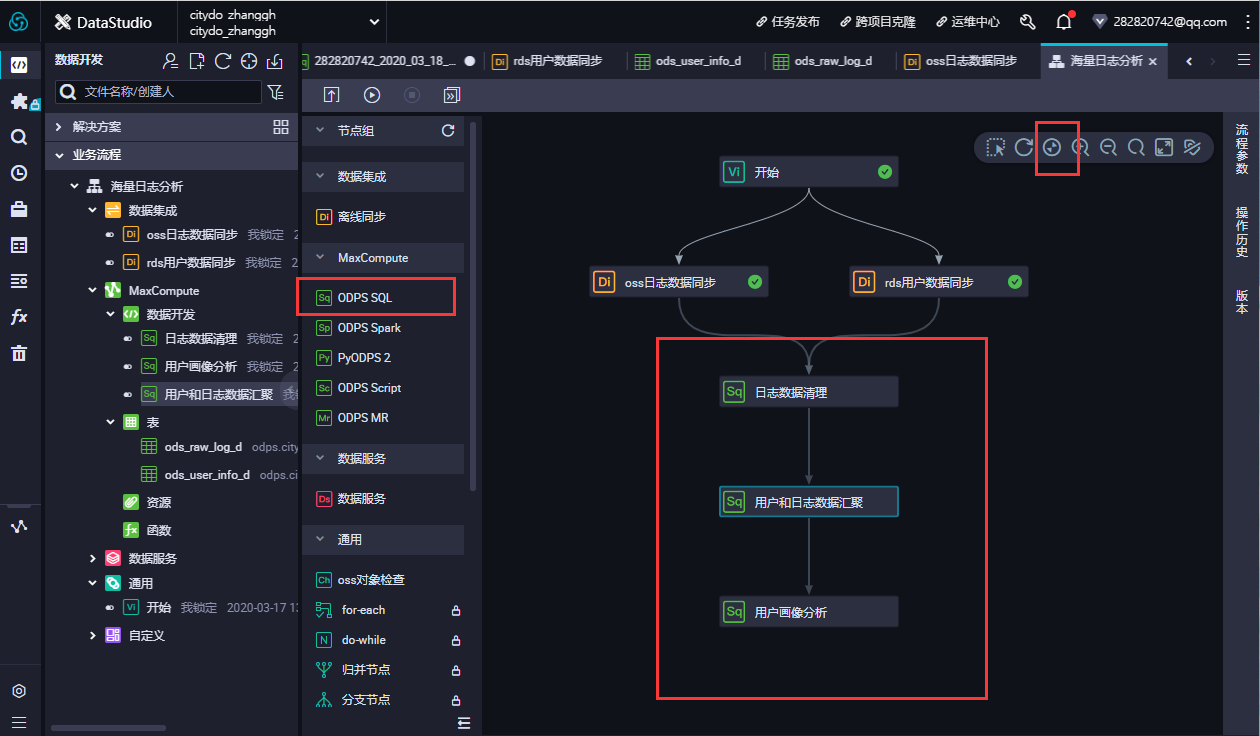Screen dimensions: 1260x736
Task: Click the new file icon in panel header
Action: (197, 61)
